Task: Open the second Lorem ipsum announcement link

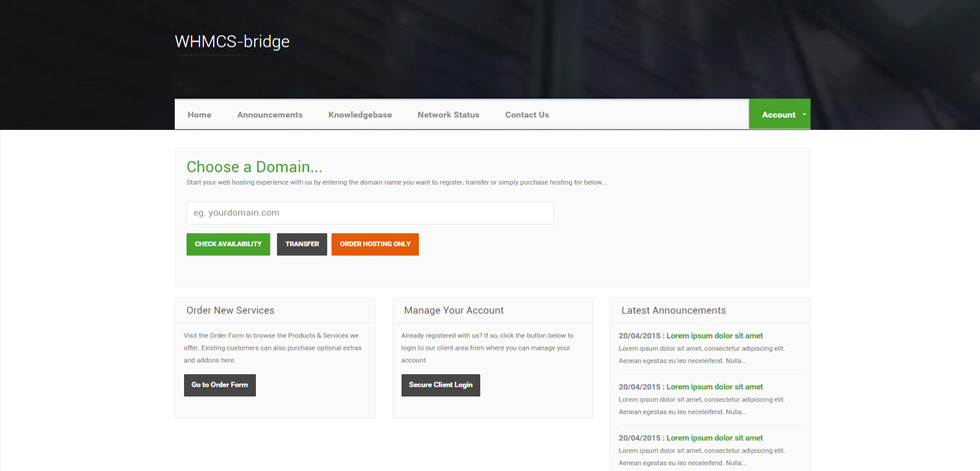Action: 714,387
